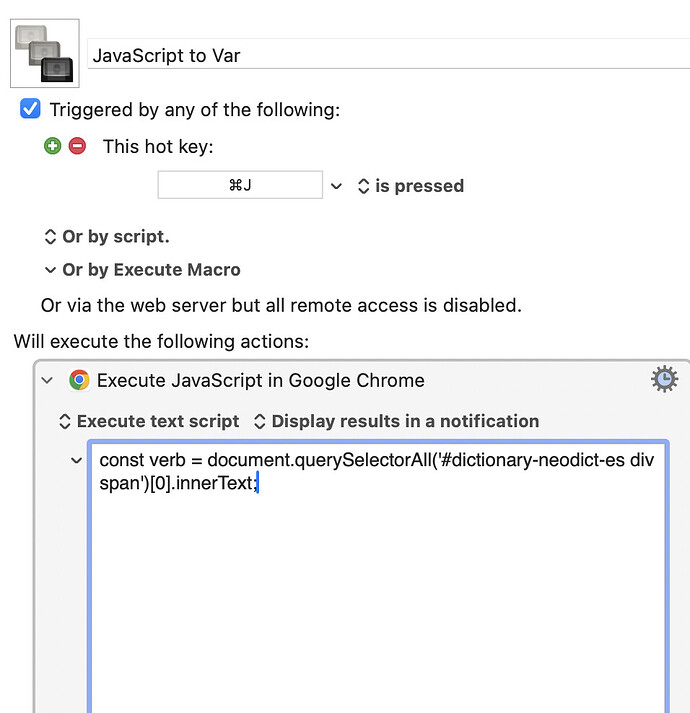
Task: Toggle the Triggered by checkbox
Action: click(x=30, y=109)
